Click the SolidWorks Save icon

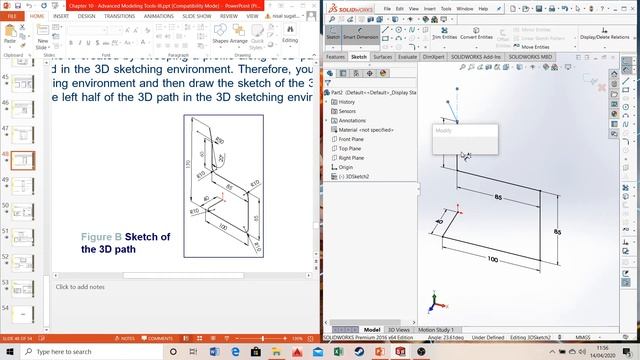point(539,9)
